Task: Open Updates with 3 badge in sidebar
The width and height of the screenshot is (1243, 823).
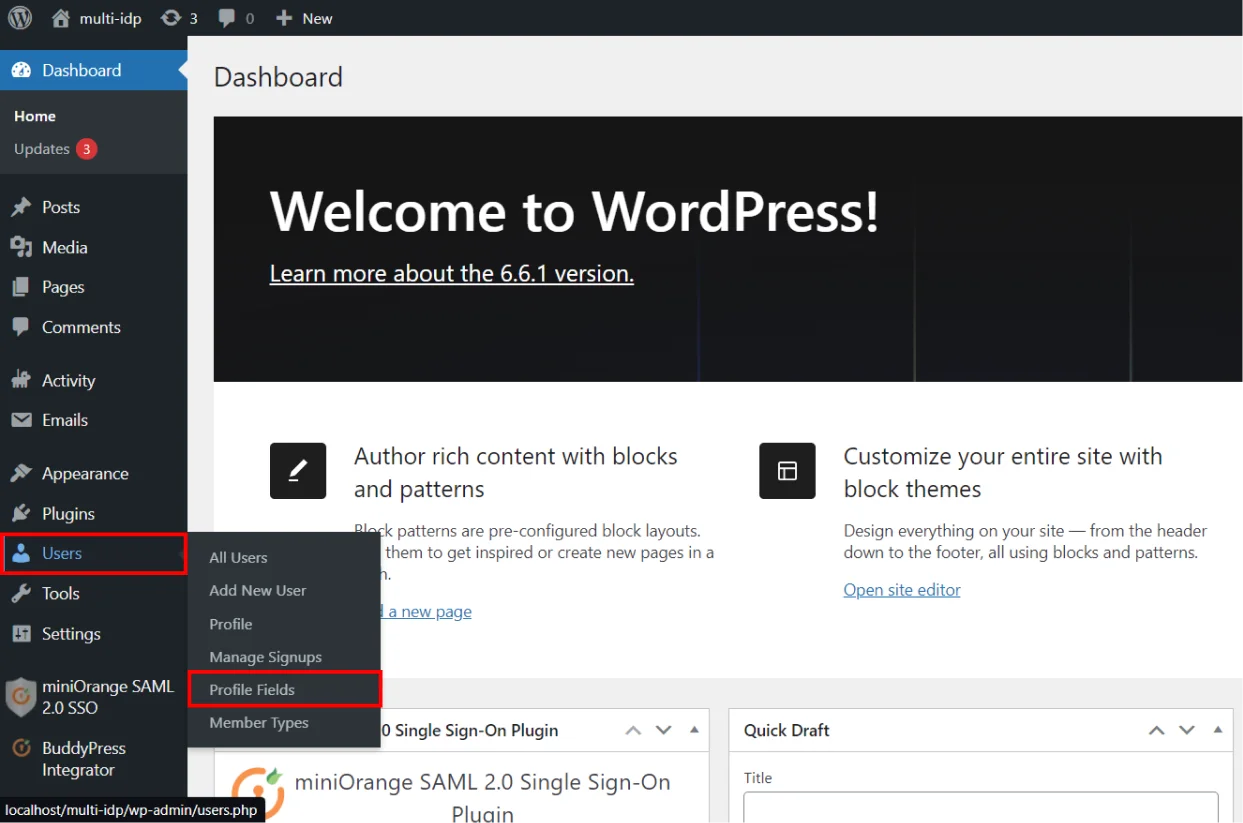Action: [55, 149]
